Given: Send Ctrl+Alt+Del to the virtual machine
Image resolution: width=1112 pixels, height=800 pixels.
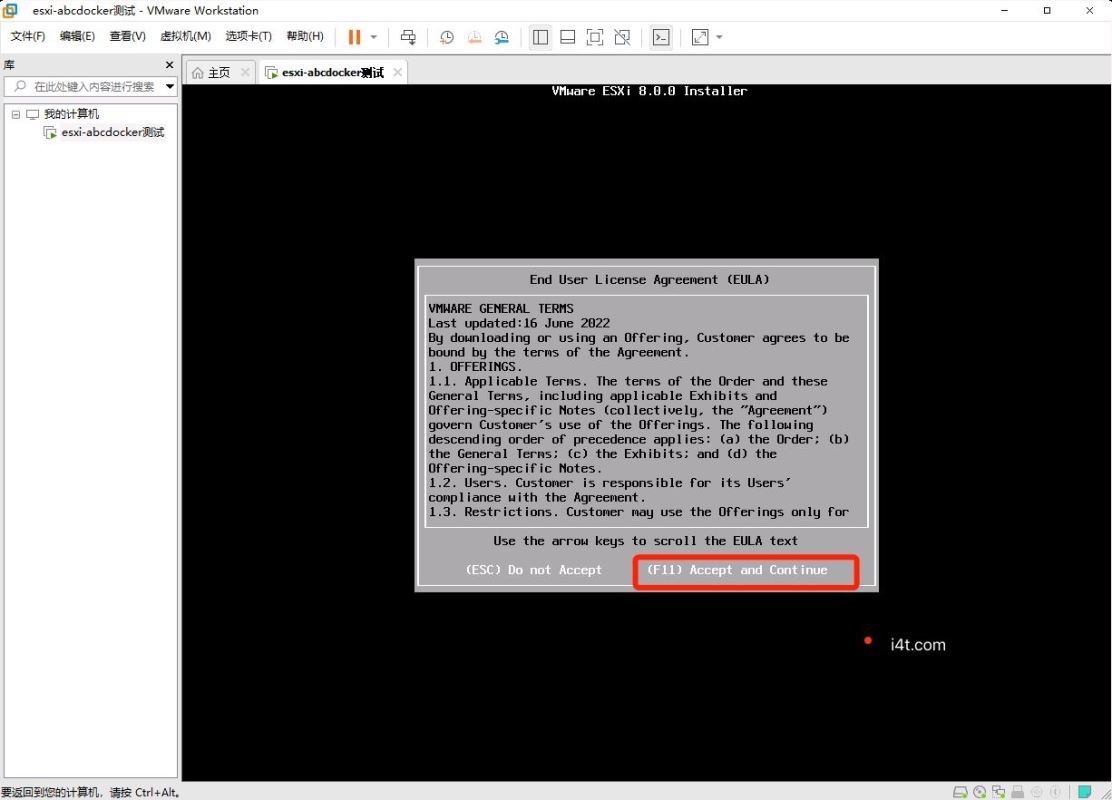Looking at the screenshot, I should (408, 37).
